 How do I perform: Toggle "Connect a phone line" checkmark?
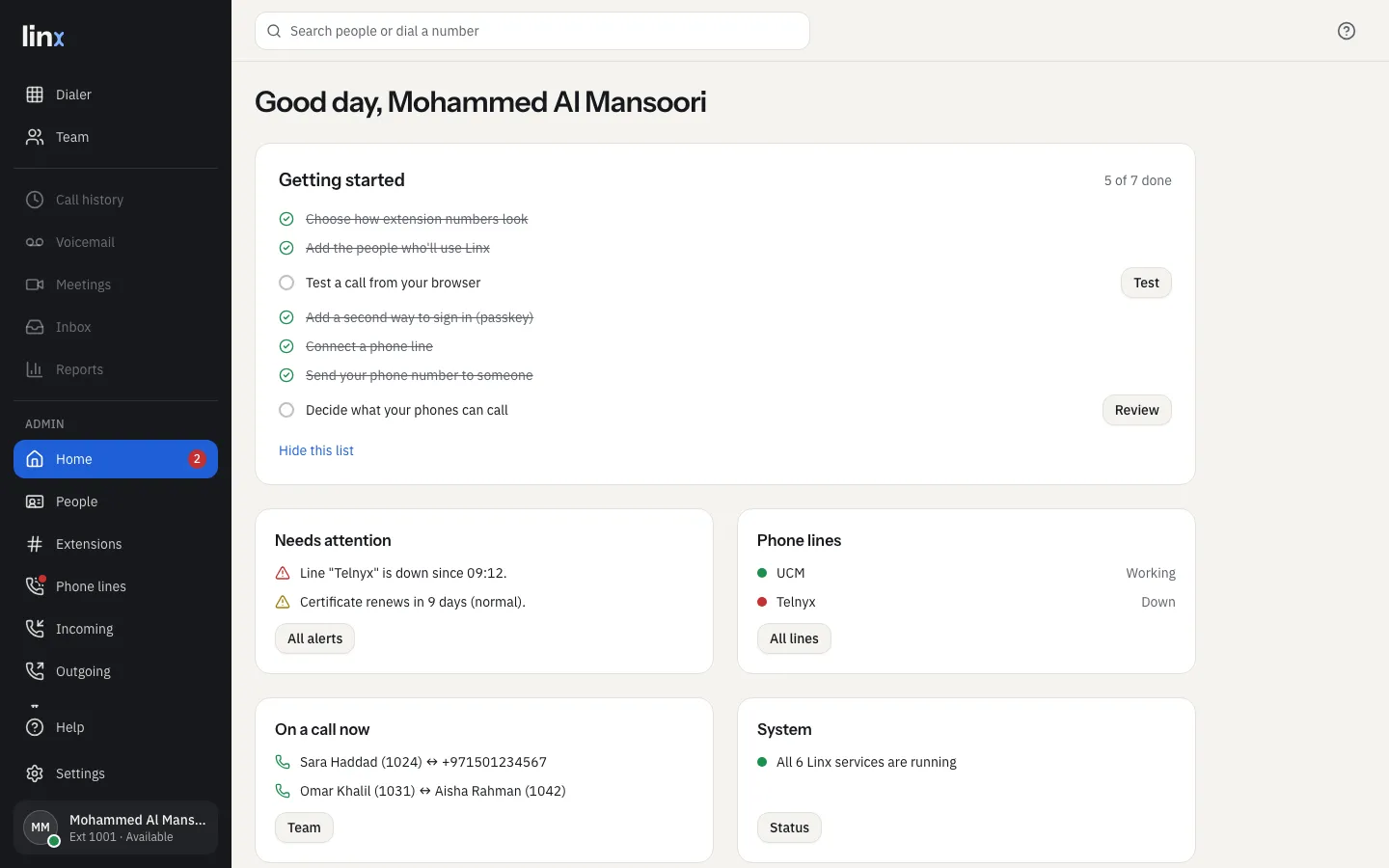tap(286, 346)
